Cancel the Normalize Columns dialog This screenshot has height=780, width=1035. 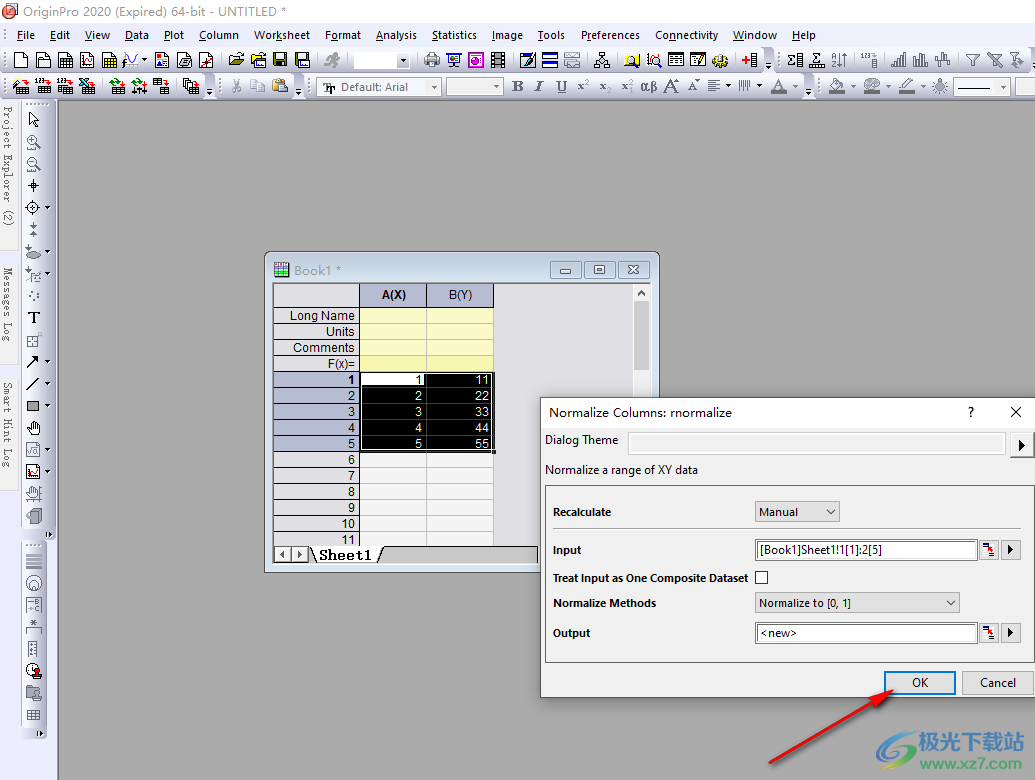(x=997, y=683)
